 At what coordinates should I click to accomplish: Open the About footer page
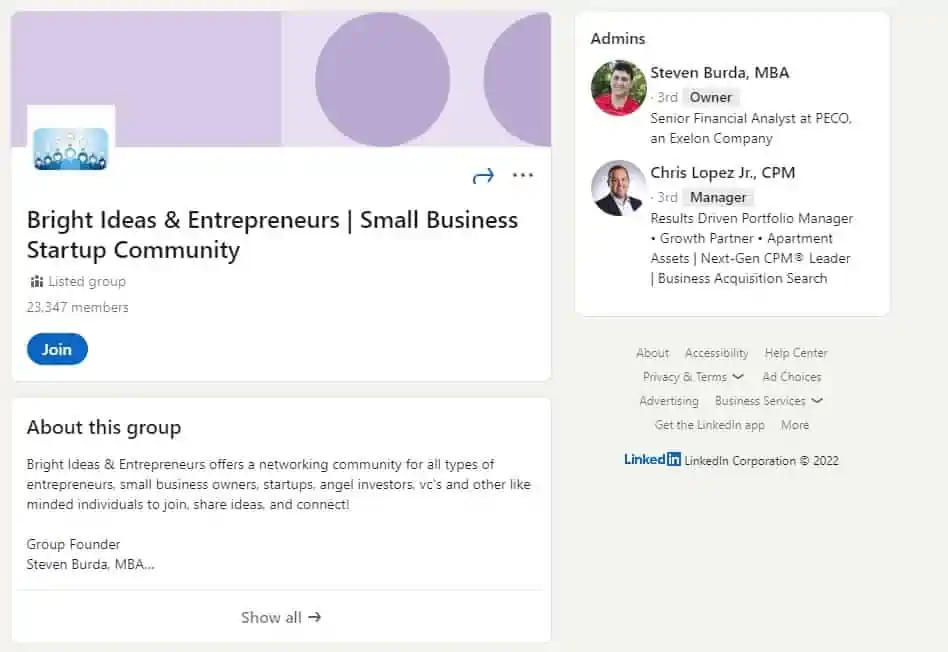652,353
